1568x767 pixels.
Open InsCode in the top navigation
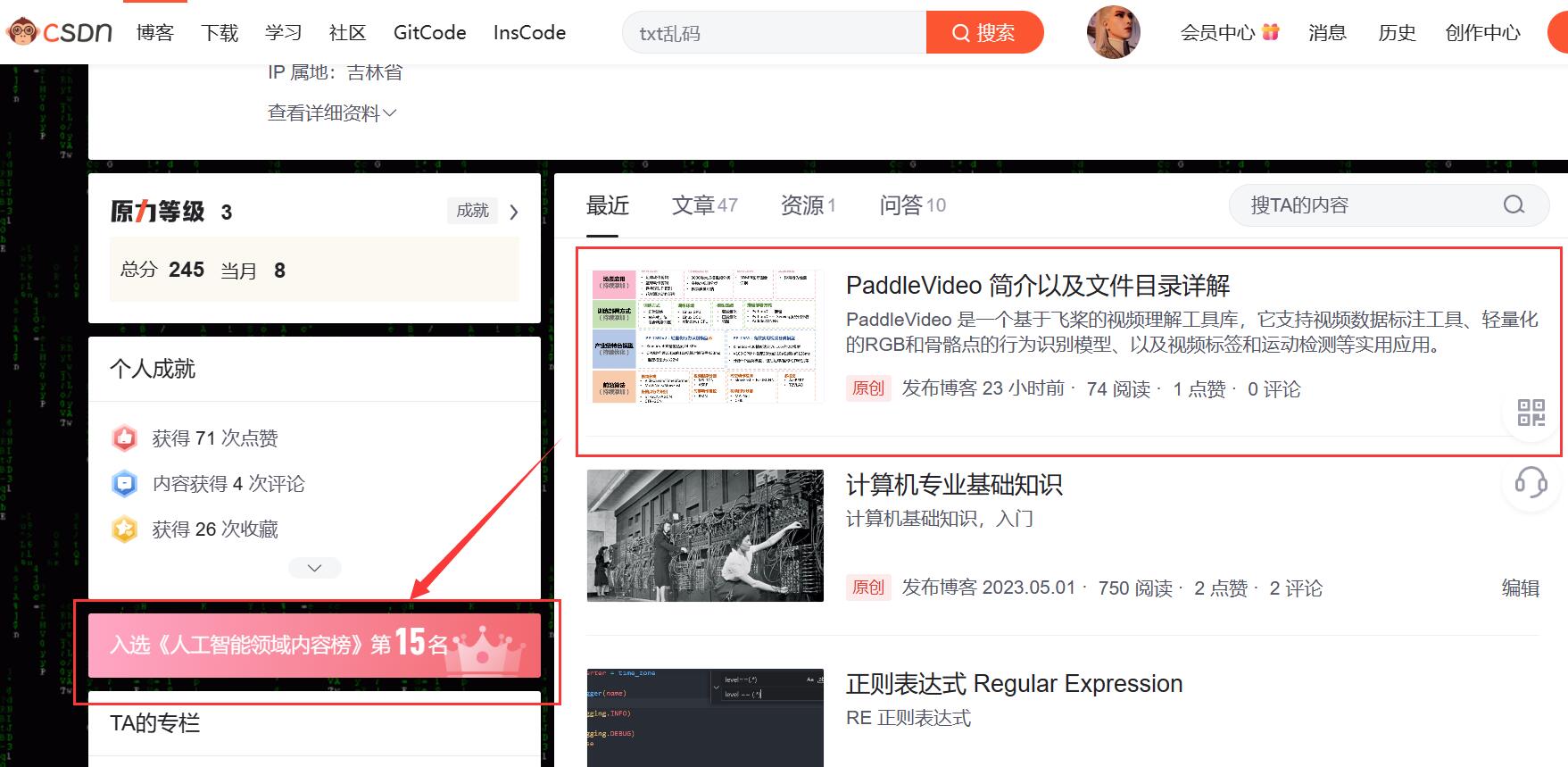coord(529,32)
